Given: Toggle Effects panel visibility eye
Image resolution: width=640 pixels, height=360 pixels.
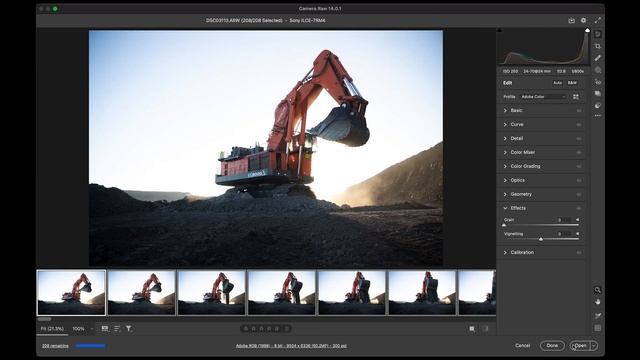Looking at the screenshot, I should (579, 208).
